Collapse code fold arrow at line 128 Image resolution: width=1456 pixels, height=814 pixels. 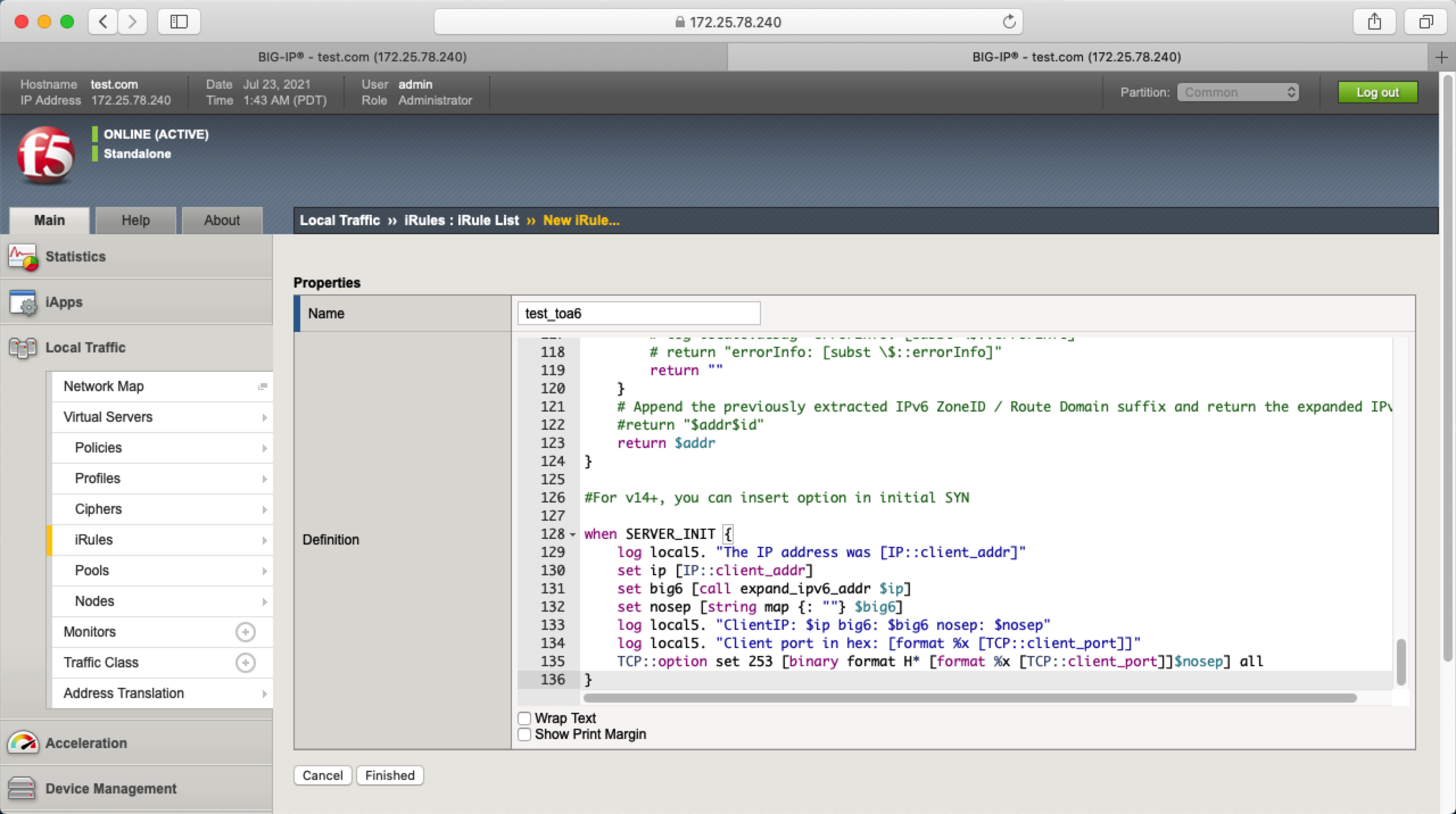click(573, 534)
